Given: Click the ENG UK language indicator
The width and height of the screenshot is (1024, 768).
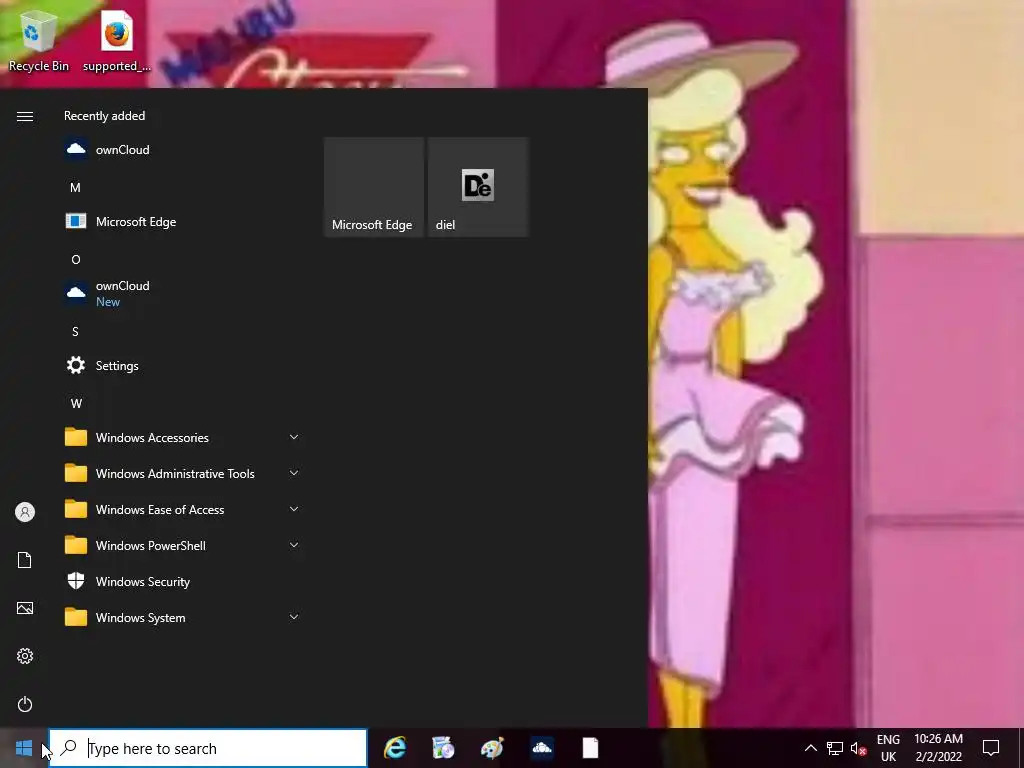Looking at the screenshot, I should [x=888, y=748].
